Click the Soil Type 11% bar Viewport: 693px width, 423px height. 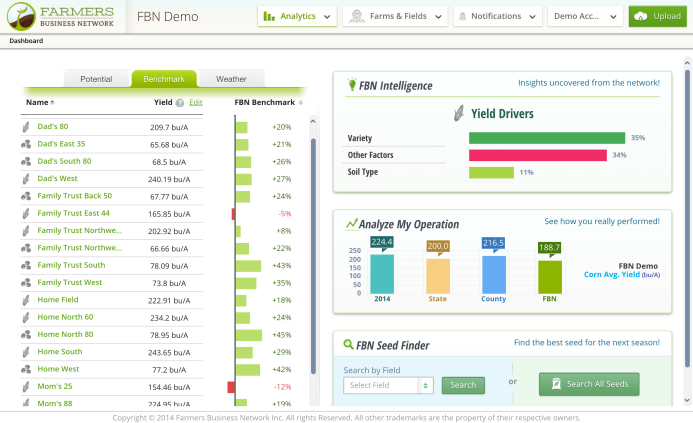pos(491,172)
